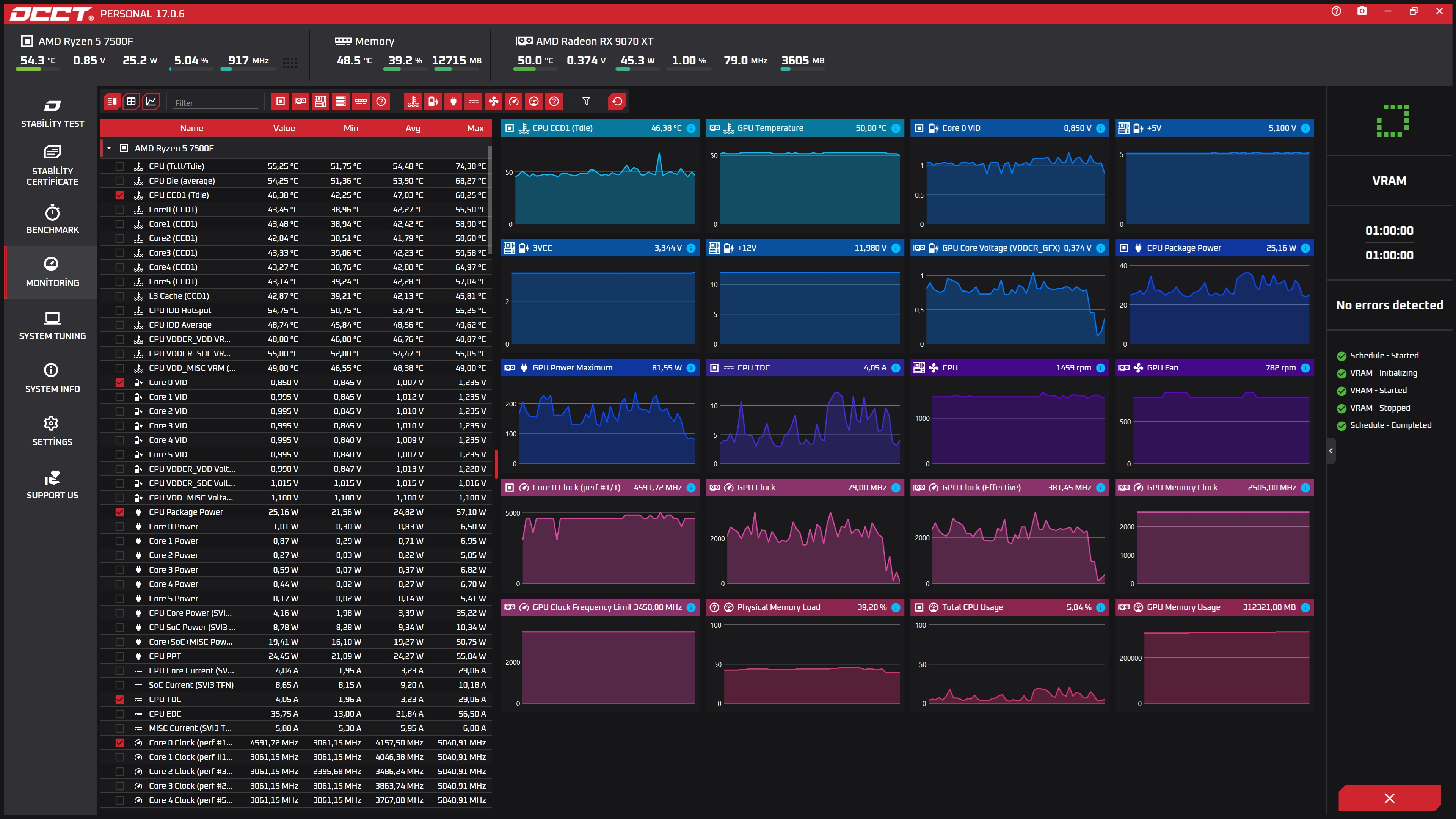Sort table by Value column header
The image size is (1456, 819).
(284, 128)
